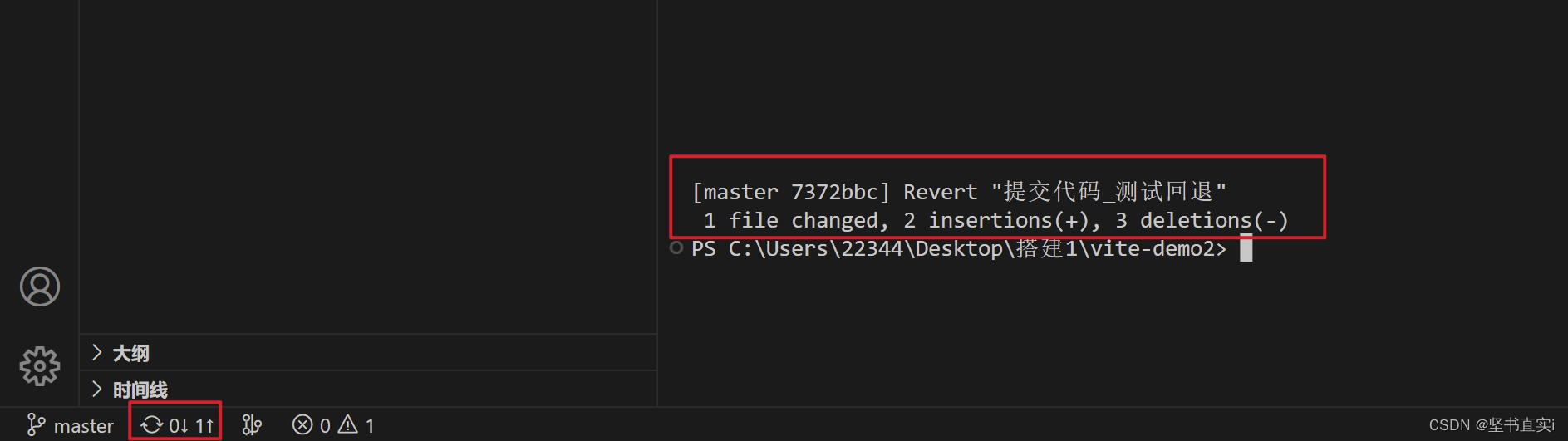Click the 0↓ 1↑ sync count text
This screenshot has height=441, width=1568.
(x=191, y=426)
